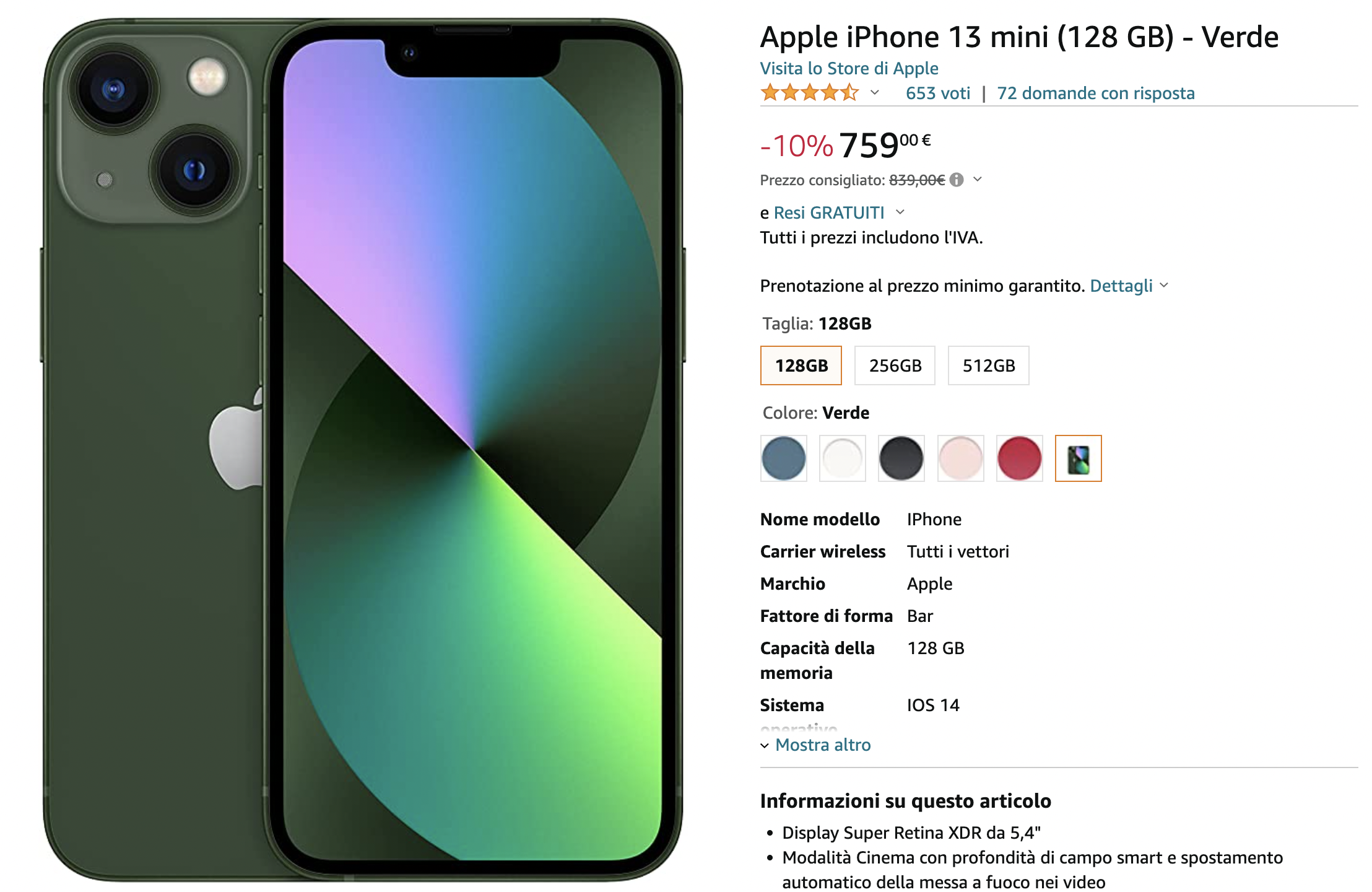1372x892 pixels.
Task: Open the Visita lo Store di Apple link
Action: pos(849,68)
